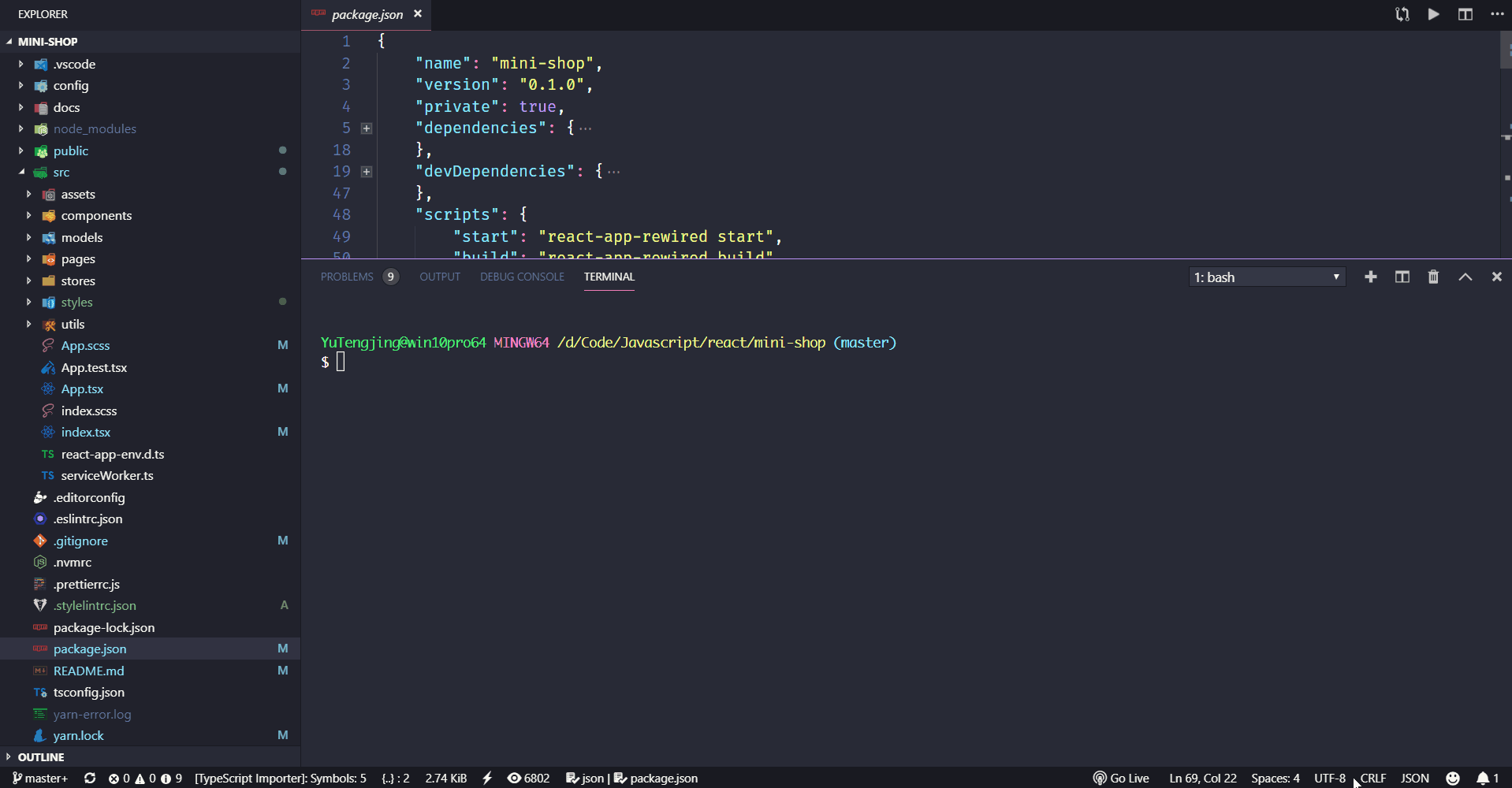Screen dimensions: 1512x788
Task: Start Go Live server from status bar
Action: [1122, 778]
